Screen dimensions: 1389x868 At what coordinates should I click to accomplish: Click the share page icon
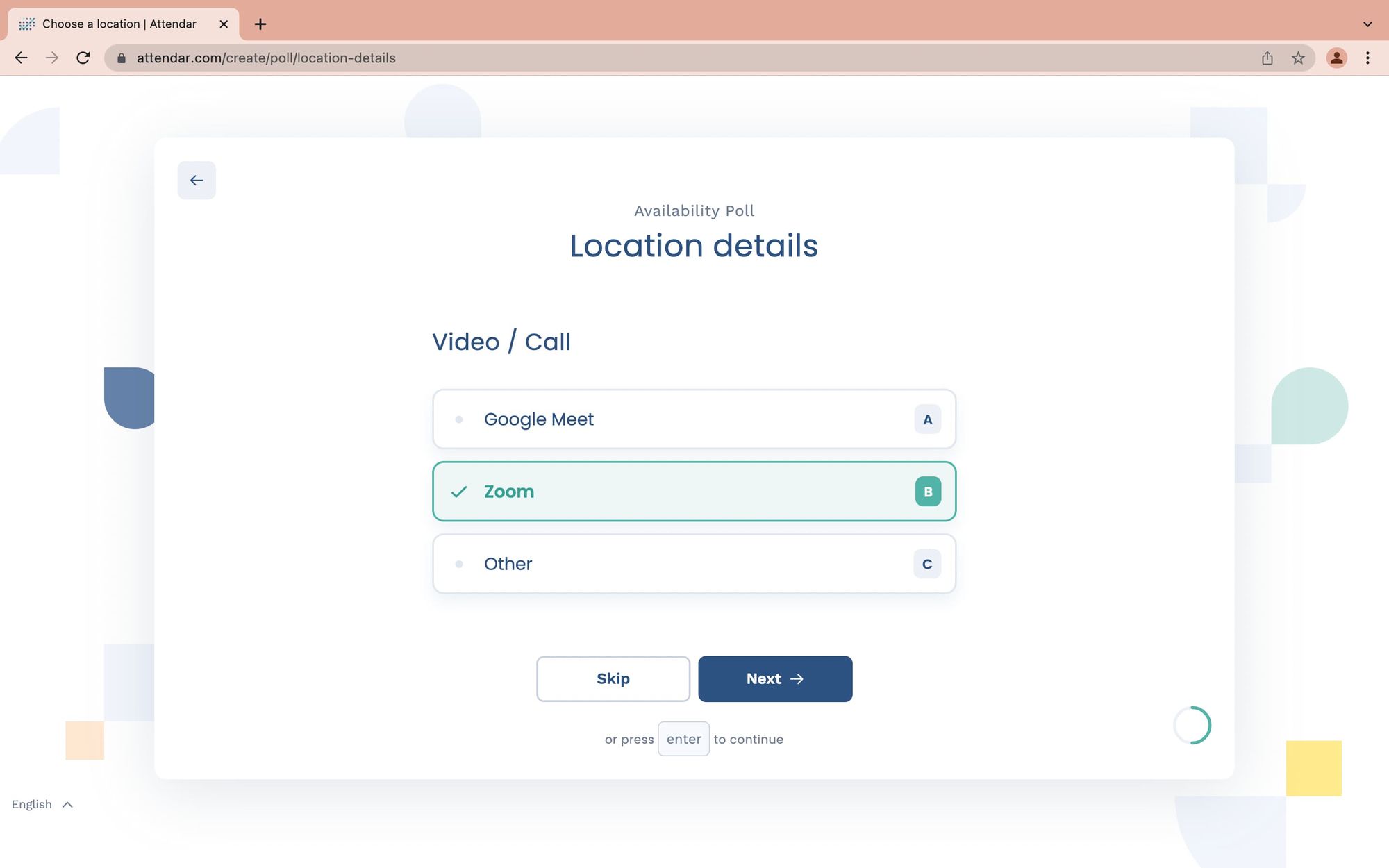click(1267, 58)
